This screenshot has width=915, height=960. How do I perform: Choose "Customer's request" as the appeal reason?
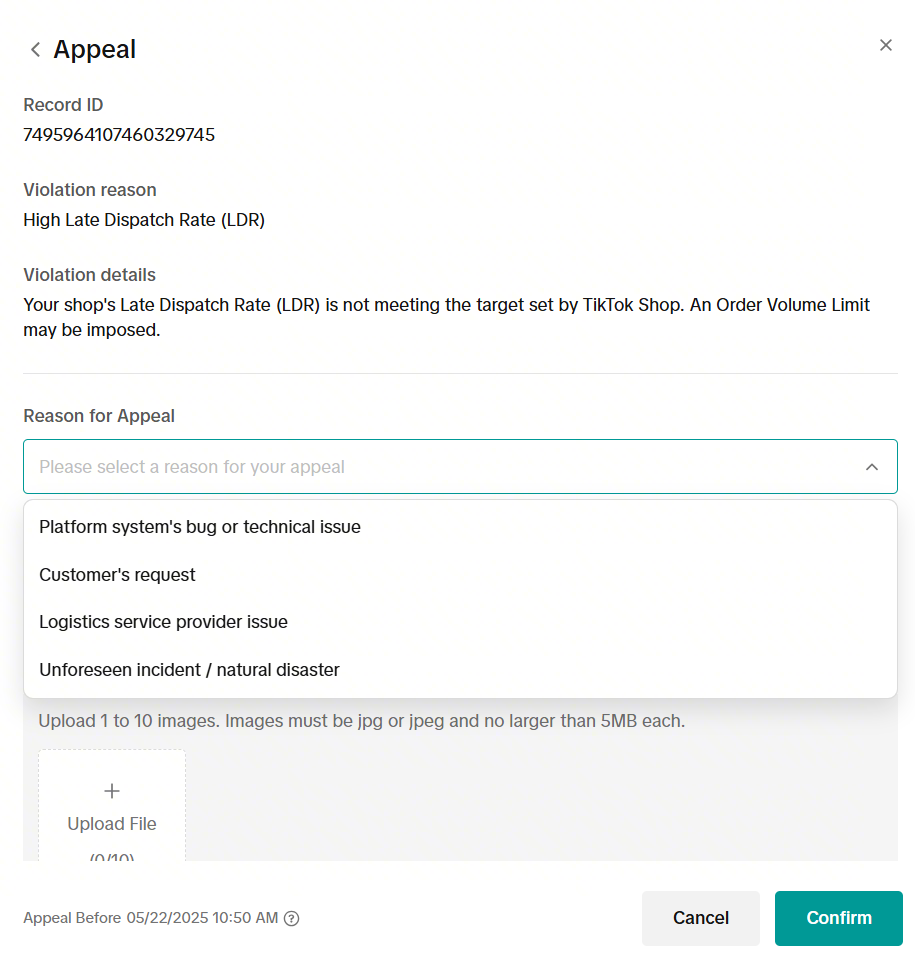(x=118, y=575)
